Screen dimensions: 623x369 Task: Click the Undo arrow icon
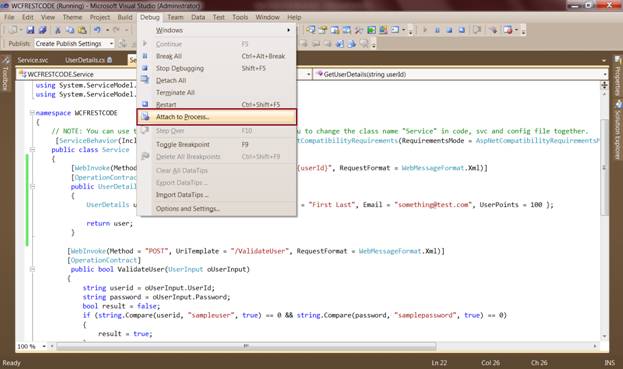(97, 30)
